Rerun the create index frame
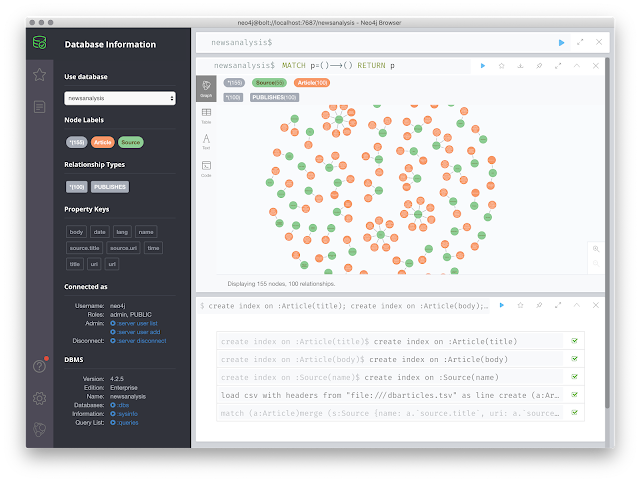Screen dimensions: 640x482 [502, 305]
